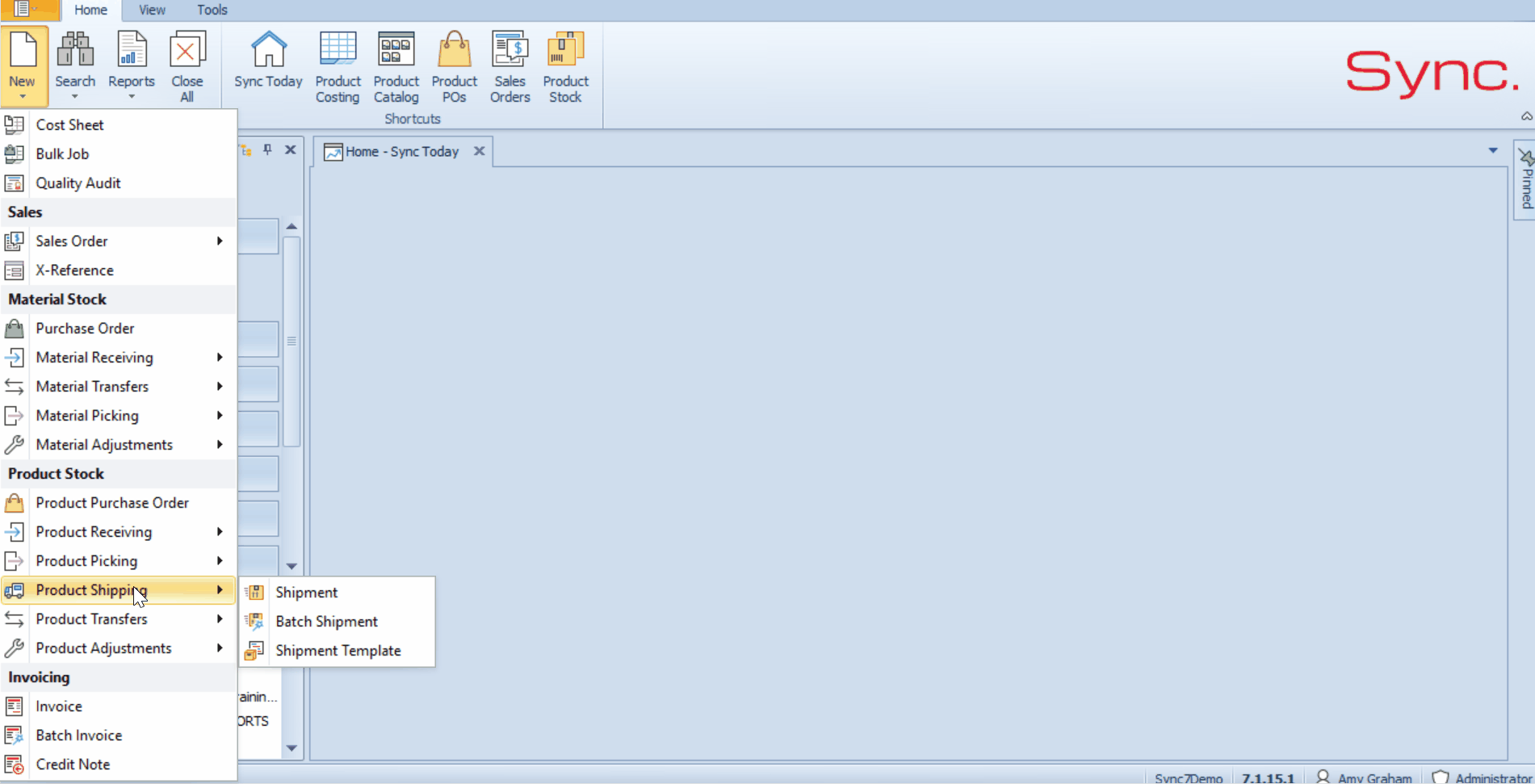Click the Product Purchase Order bag icon
Image resolution: width=1535 pixels, height=784 pixels.
pyautogui.click(x=14, y=503)
